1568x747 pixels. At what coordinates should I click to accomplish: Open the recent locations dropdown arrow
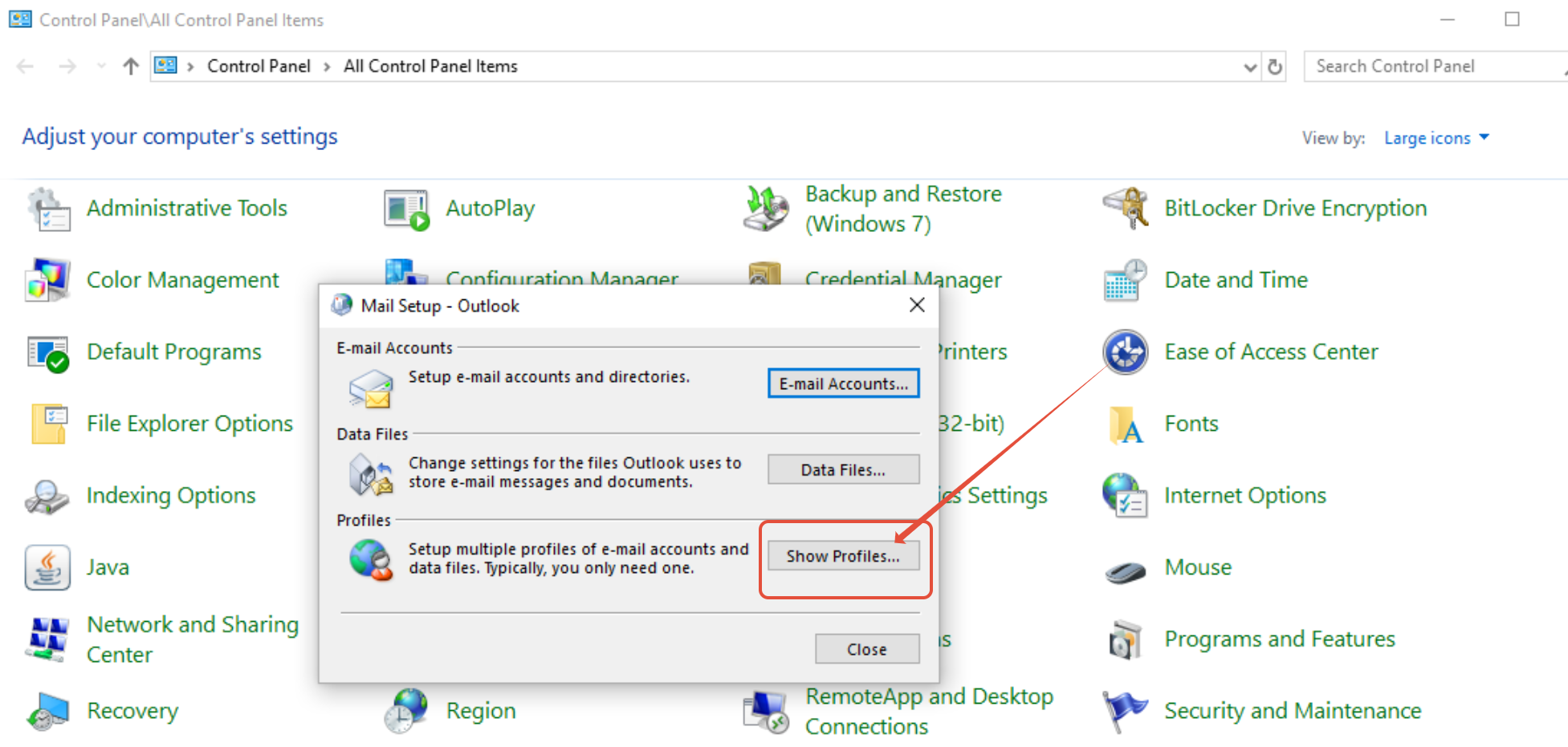(x=101, y=67)
